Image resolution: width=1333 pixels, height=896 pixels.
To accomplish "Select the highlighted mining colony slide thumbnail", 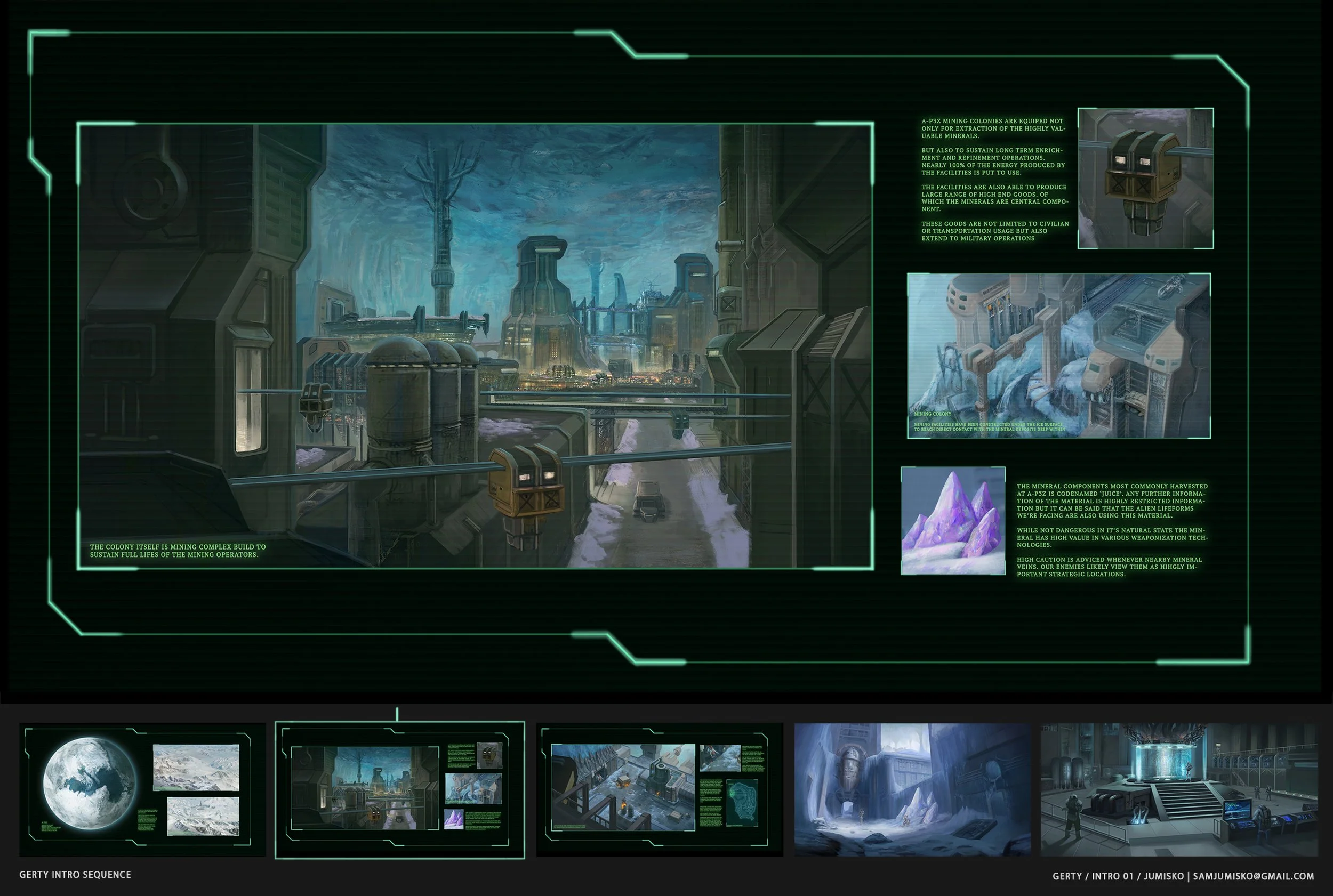I will point(399,789).
